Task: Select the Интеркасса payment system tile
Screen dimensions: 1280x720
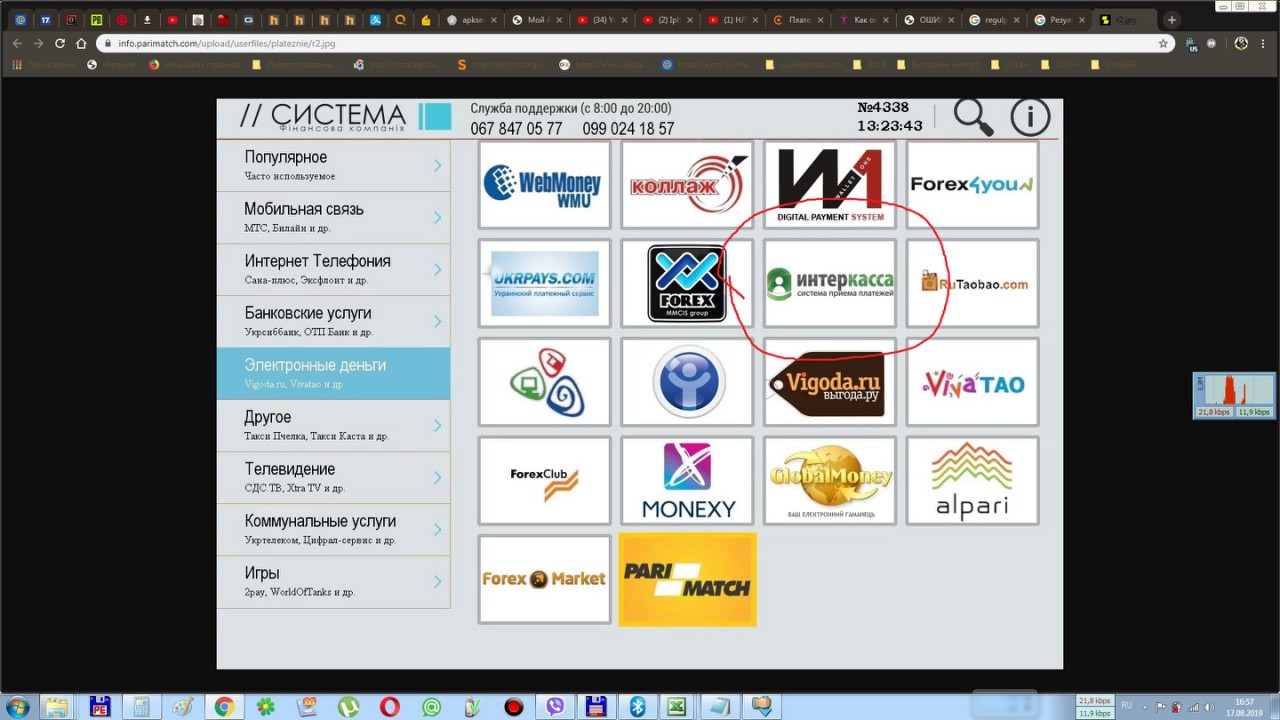Action: click(x=830, y=283)
